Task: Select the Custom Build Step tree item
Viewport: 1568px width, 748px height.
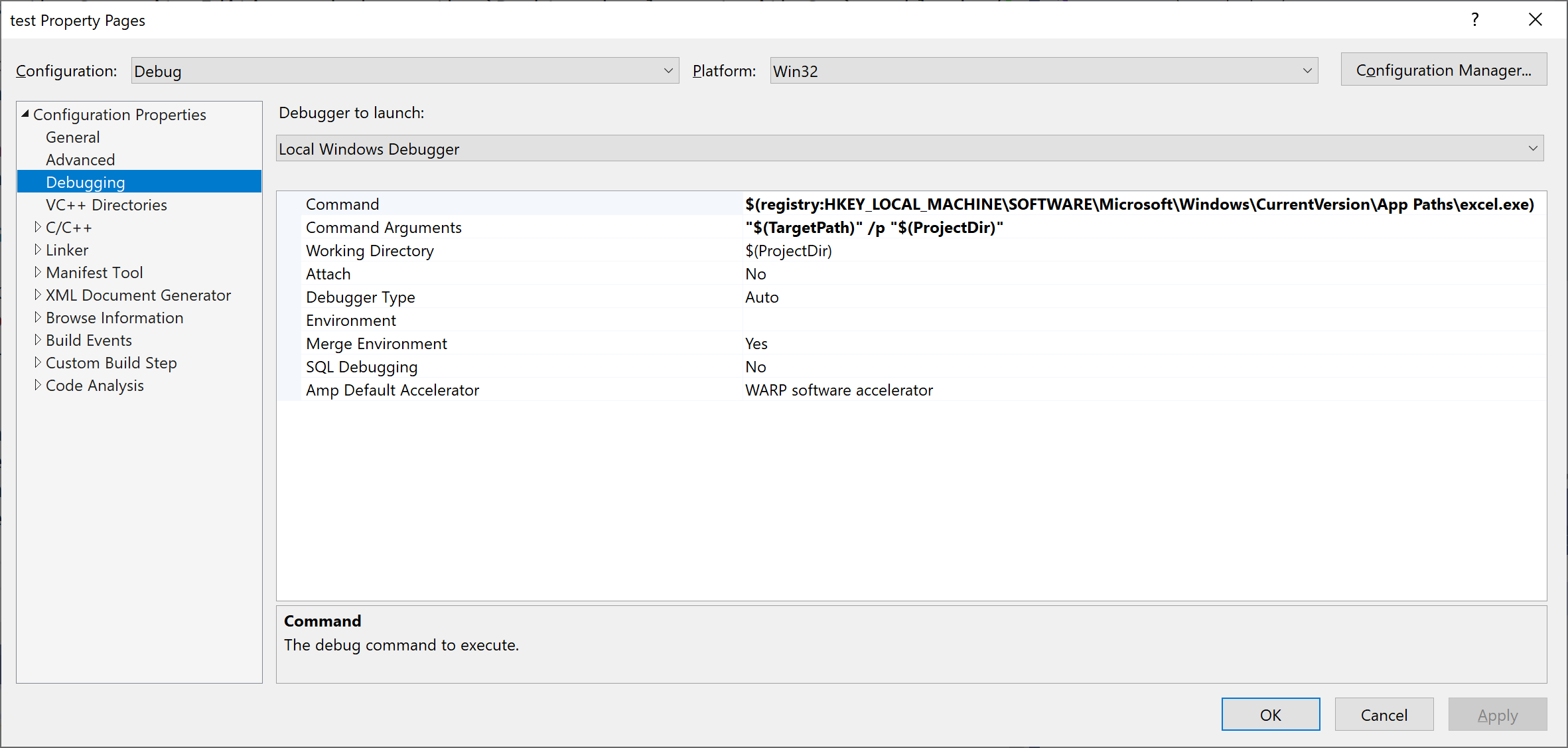Action: click(x=113, y=362)
